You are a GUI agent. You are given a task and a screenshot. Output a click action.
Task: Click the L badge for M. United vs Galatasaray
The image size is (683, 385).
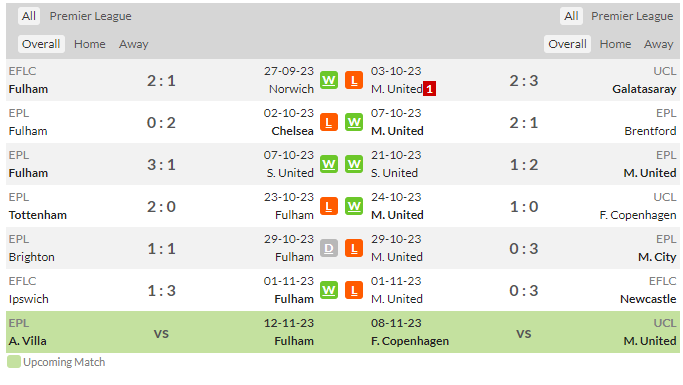tap(354, 81)
